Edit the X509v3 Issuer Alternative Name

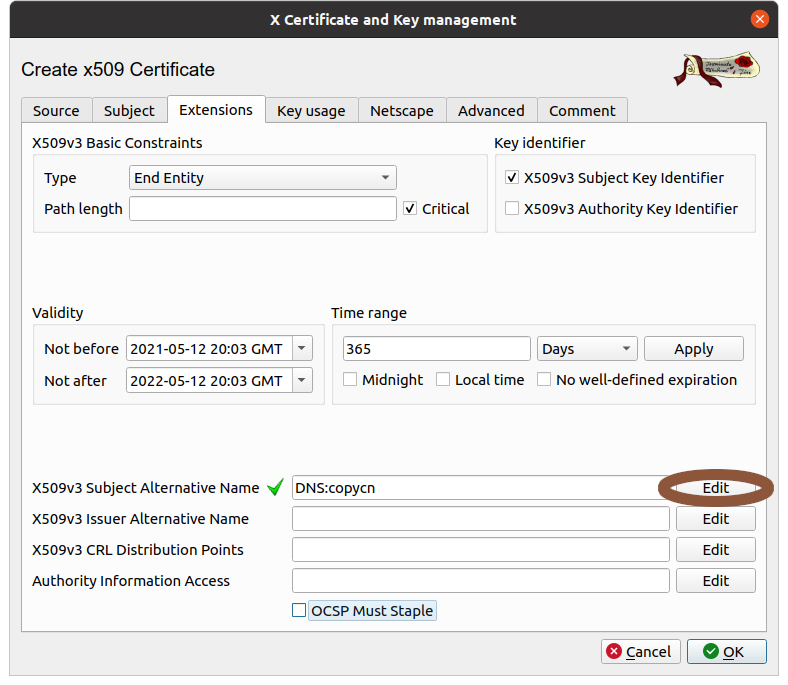[x=716, y=519]
